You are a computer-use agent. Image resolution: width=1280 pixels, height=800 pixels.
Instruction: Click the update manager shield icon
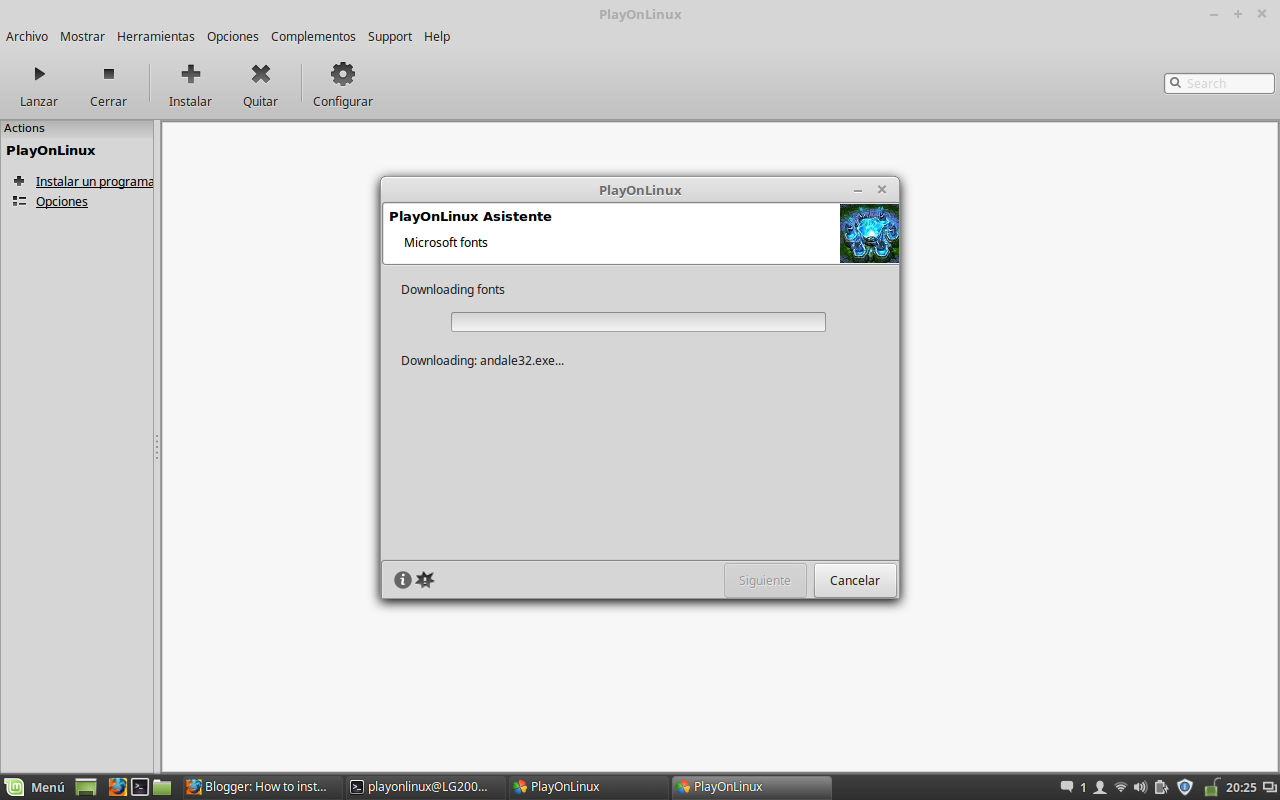(1185, 787)
